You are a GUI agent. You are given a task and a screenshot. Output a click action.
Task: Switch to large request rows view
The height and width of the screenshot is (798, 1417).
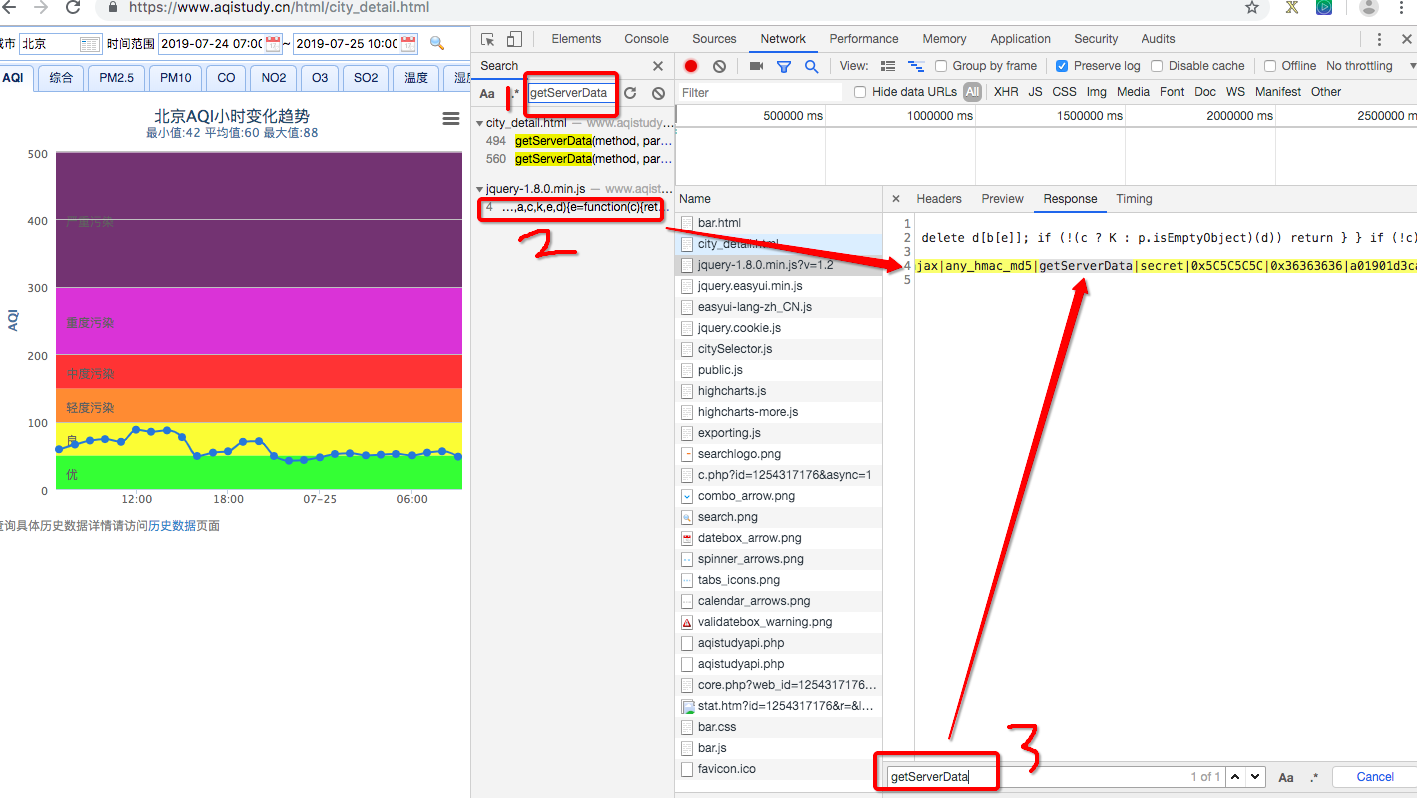pos(888,66)
